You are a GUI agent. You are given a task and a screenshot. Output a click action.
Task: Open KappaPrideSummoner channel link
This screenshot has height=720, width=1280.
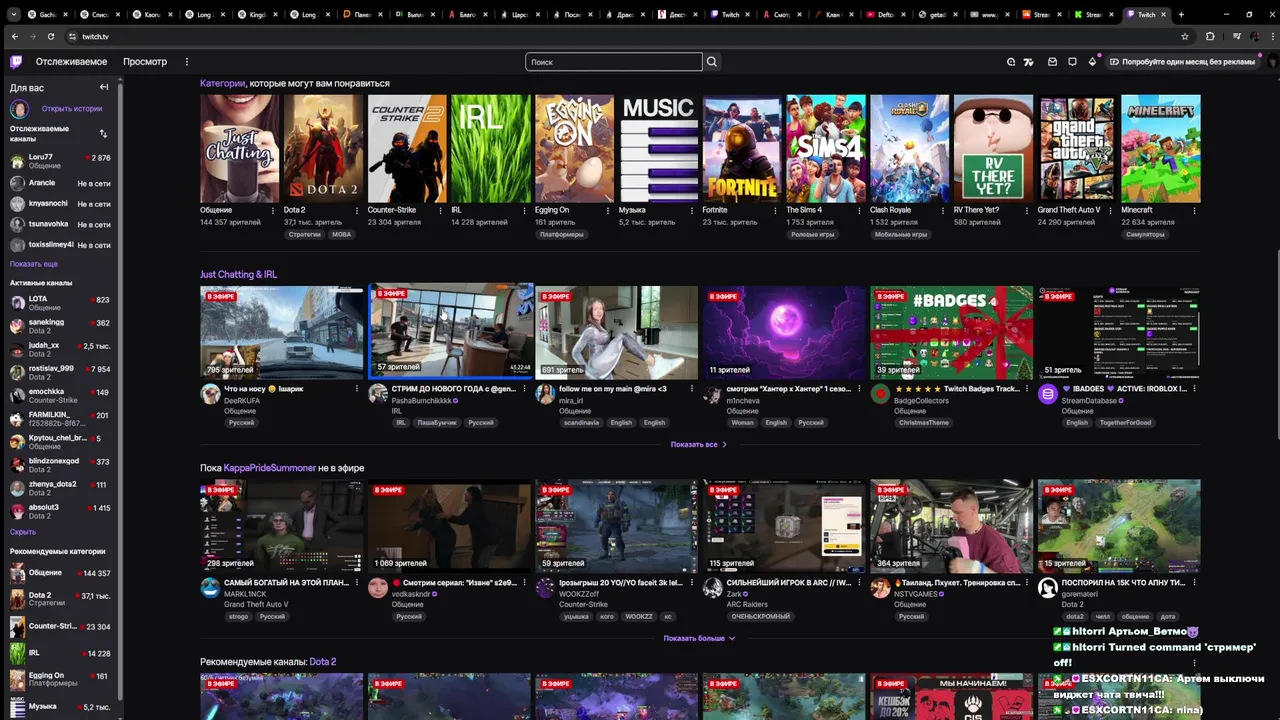click(x=269, y=468)
